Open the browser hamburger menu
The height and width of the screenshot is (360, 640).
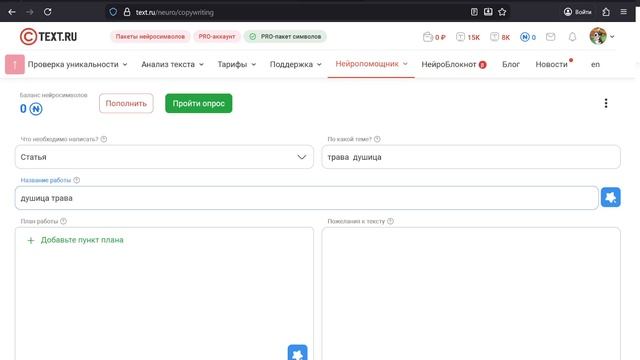click(x=624, y=12)
